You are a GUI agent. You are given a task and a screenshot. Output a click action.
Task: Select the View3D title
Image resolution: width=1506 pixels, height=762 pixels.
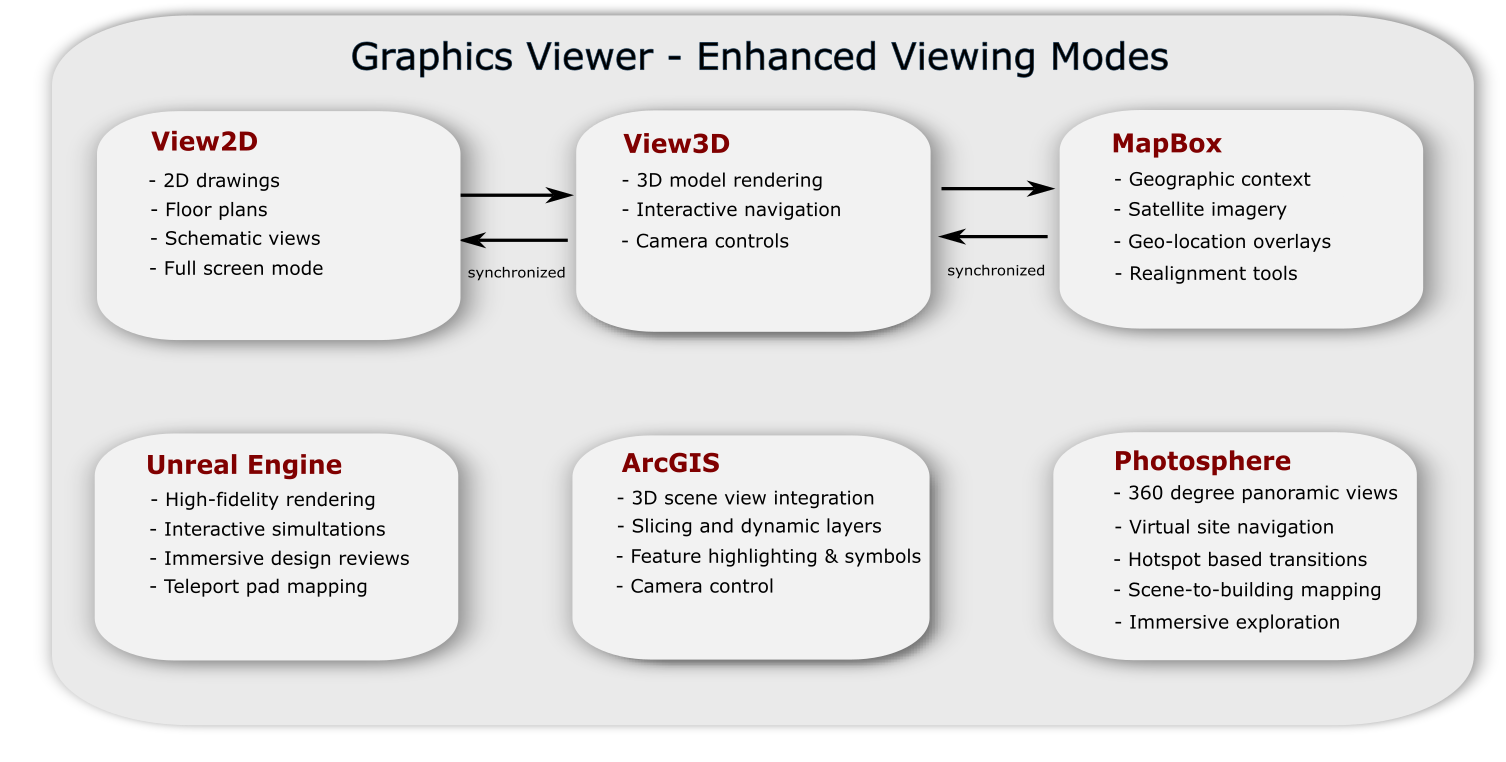click(x=676, y=144)
